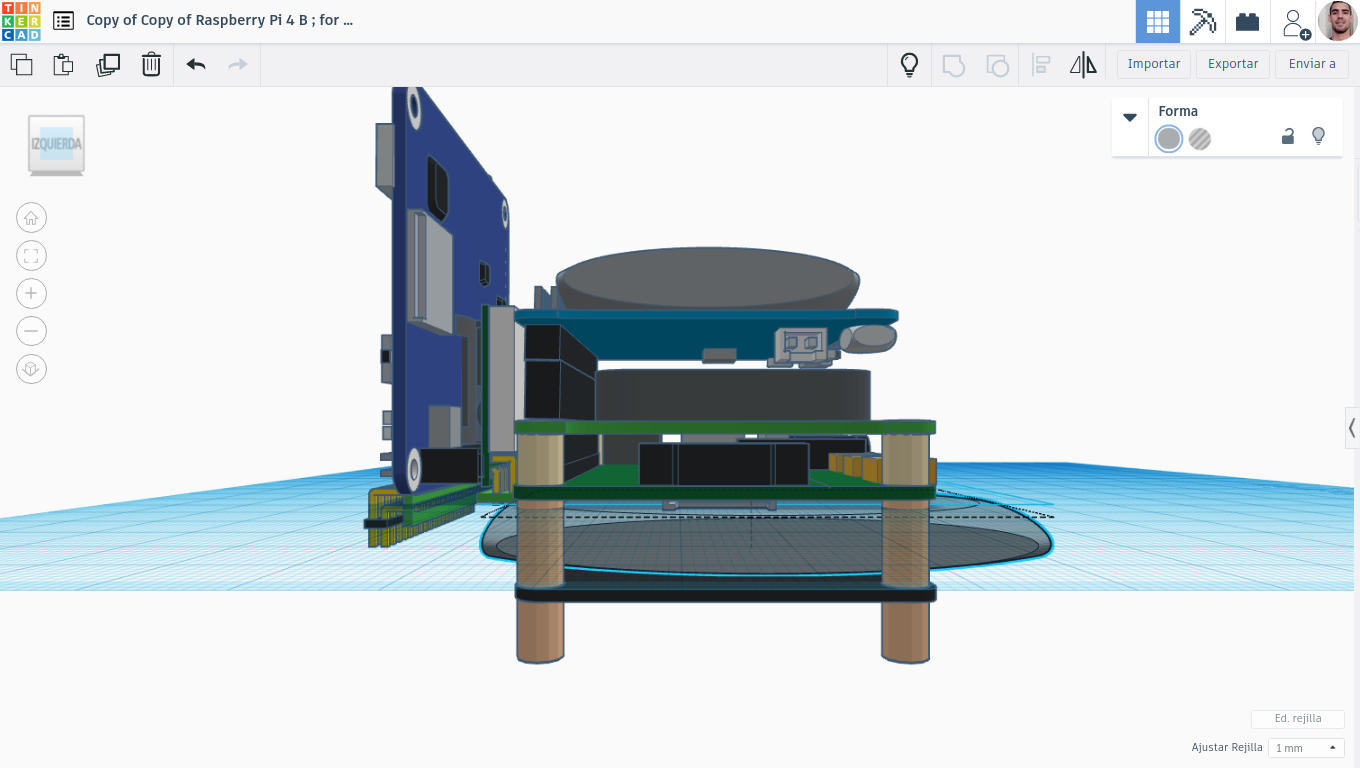Collapse the Forma inspector panel
The height and width of the screenshot is (768, 1360).
click(x=1130, y=117)
